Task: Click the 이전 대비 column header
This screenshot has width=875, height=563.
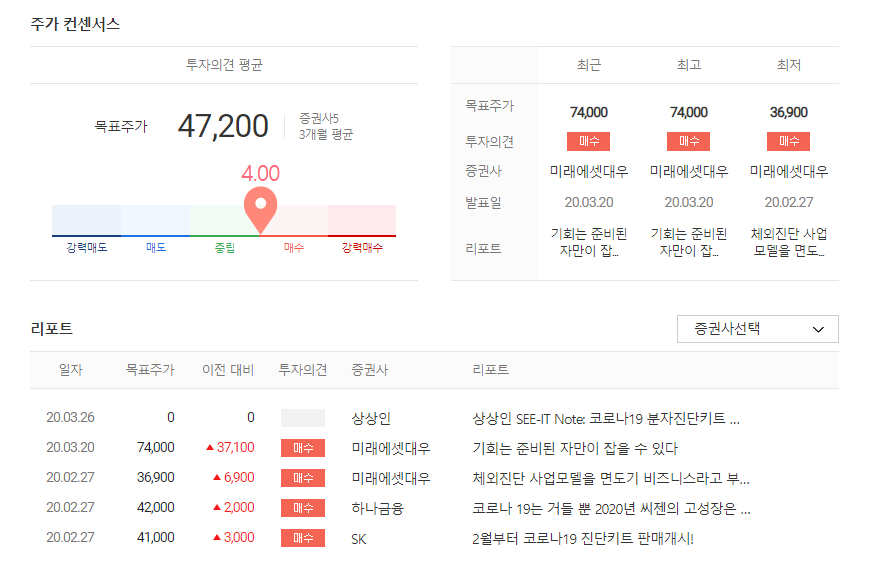Action: coord(228,370)
